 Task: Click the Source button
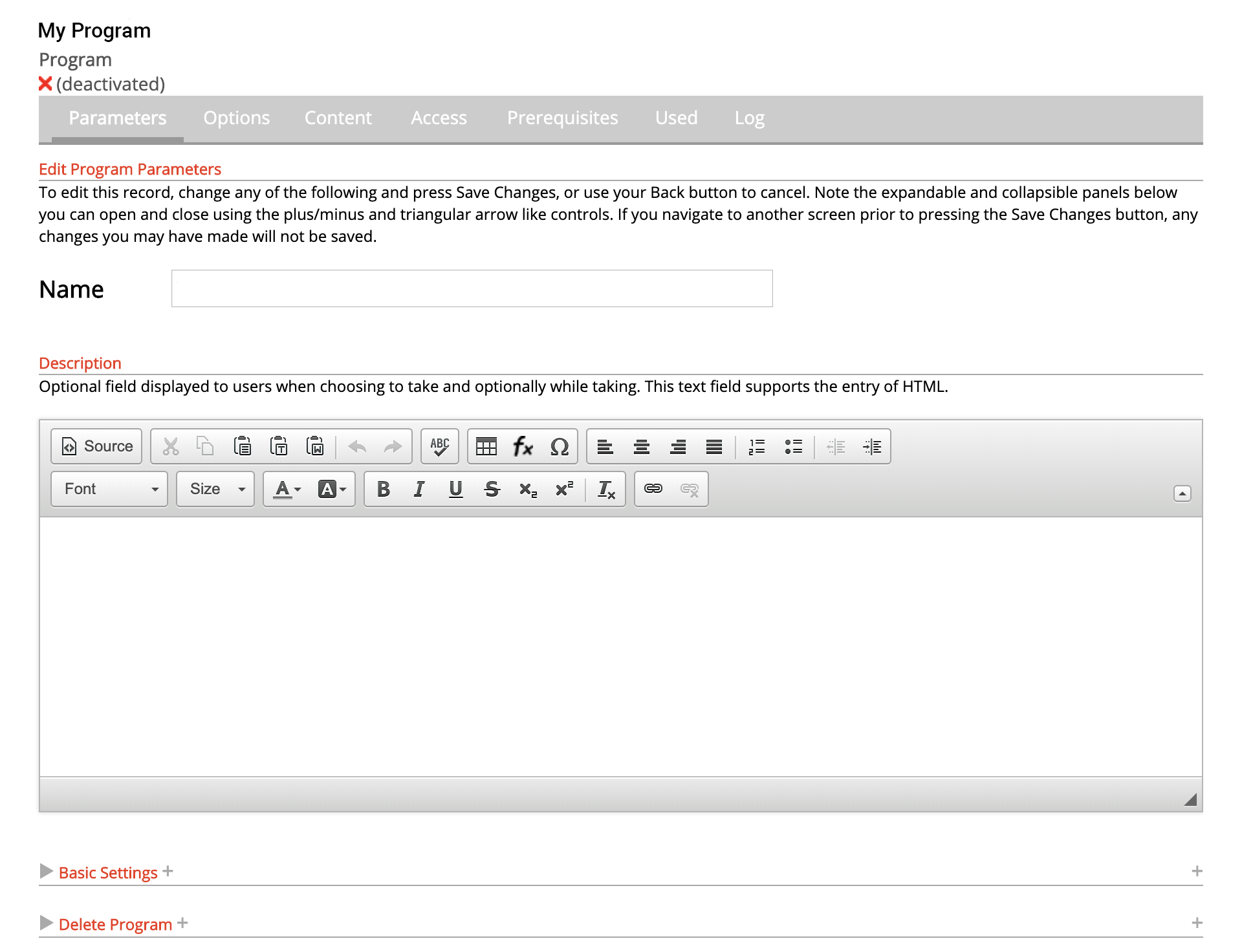pos(96,446)
